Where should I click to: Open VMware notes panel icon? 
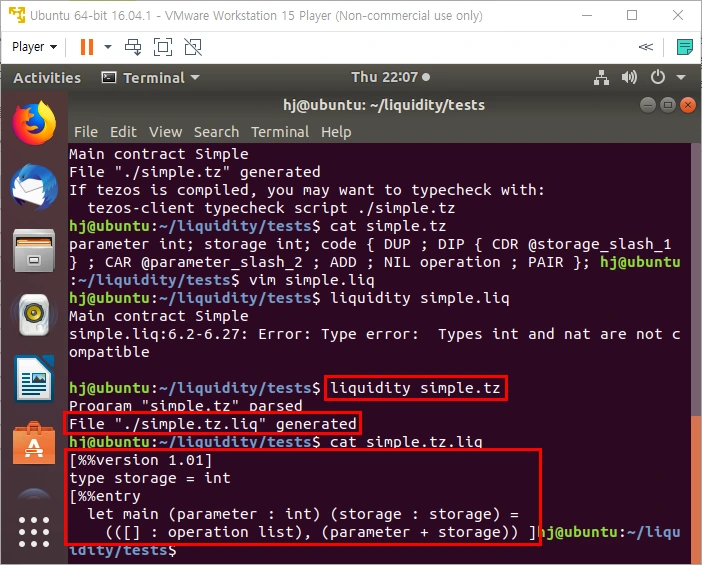pos(685,47)
